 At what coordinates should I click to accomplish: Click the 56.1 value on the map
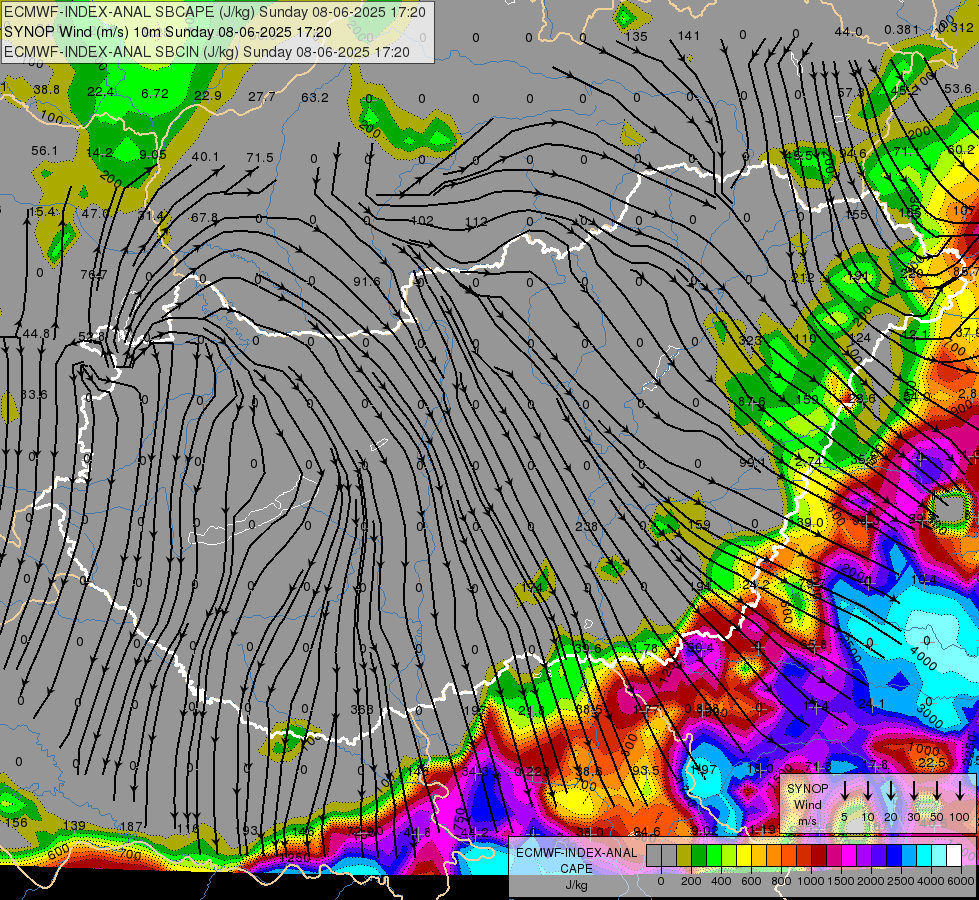44,151
